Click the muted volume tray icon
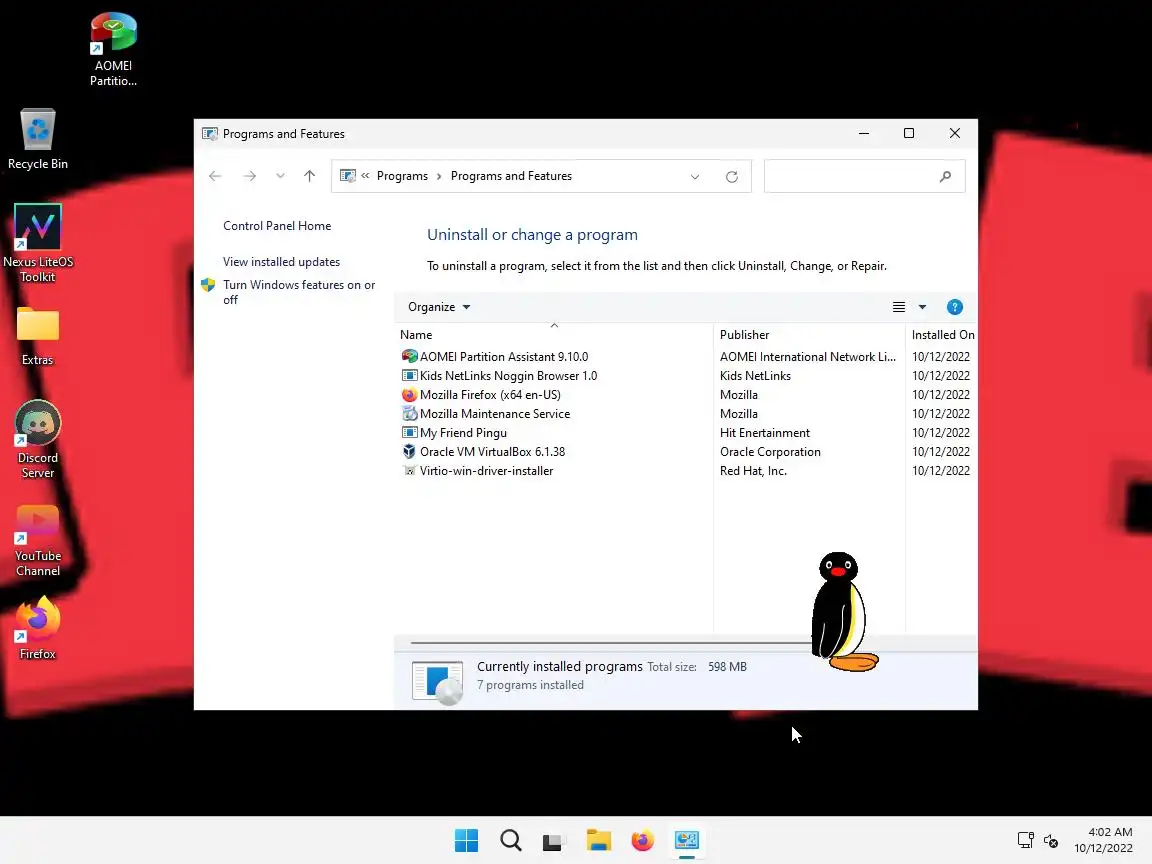The width and height of the screenshot is (1152, 864). point(1051,840)
